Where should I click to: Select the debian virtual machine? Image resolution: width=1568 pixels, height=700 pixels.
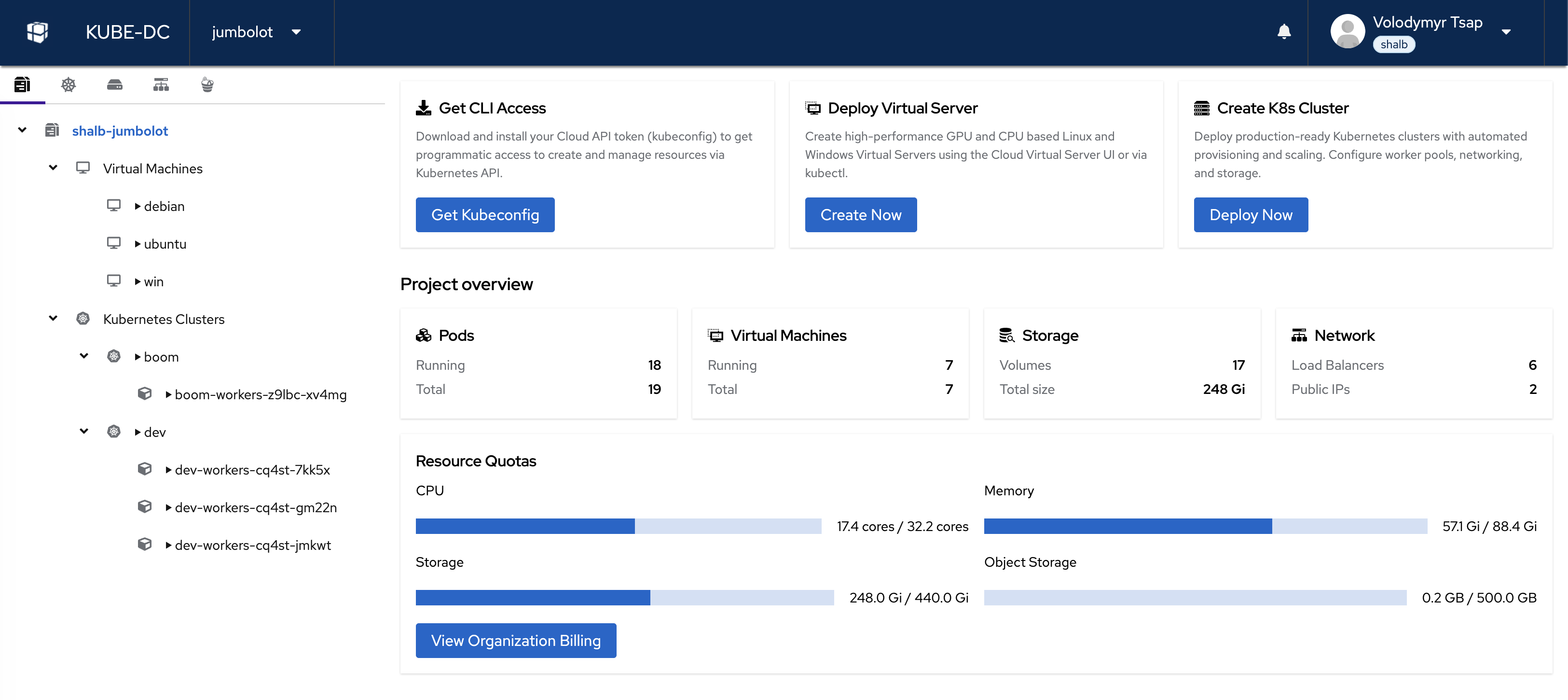point(164,207)
